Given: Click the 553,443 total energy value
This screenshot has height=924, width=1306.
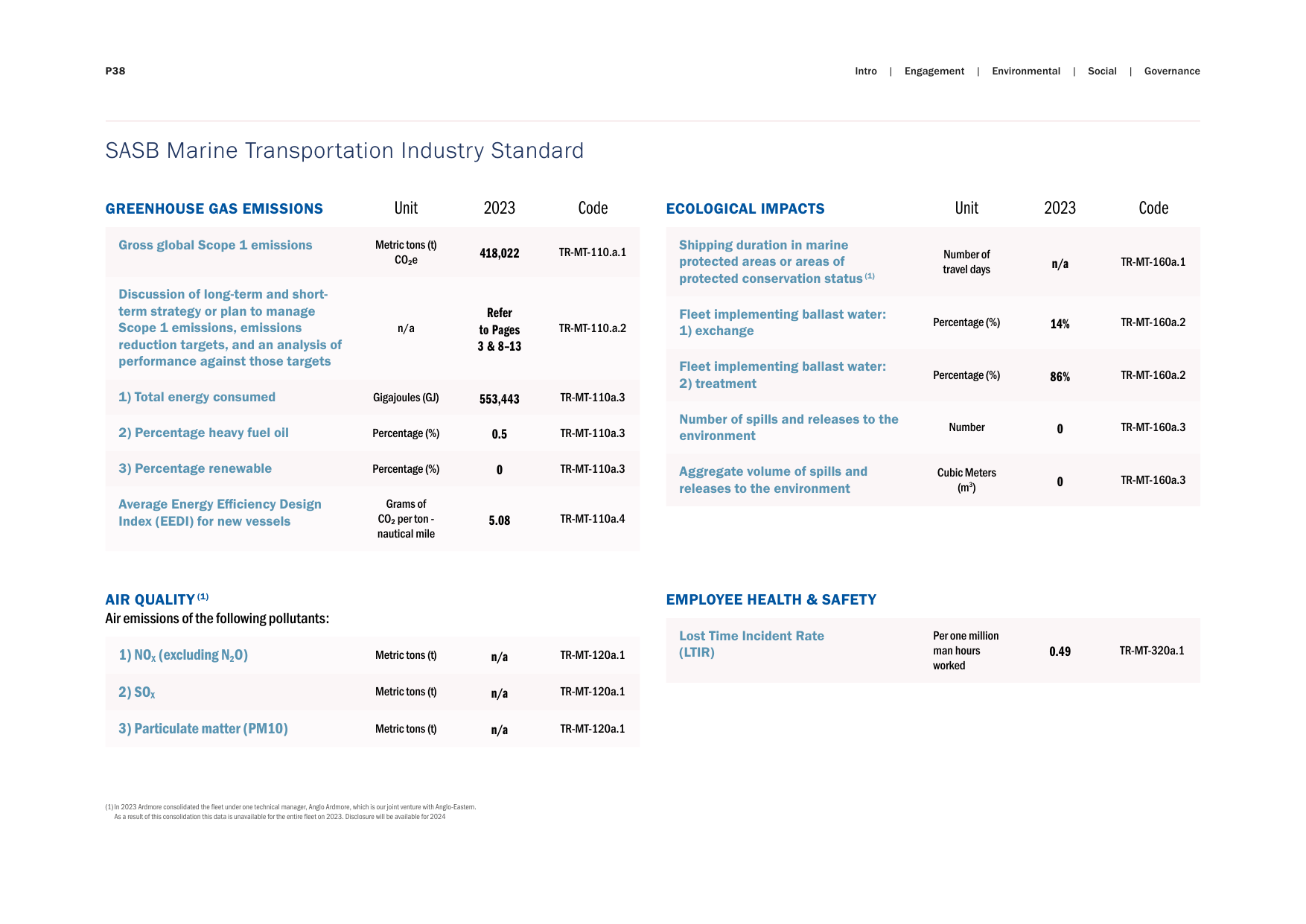Looking at the screenshot, I should coord(500,399).
